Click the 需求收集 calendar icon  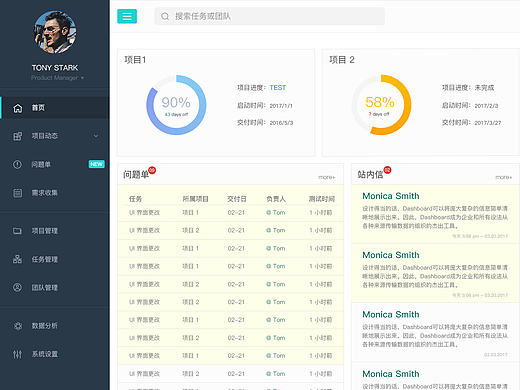click(18, 193)
